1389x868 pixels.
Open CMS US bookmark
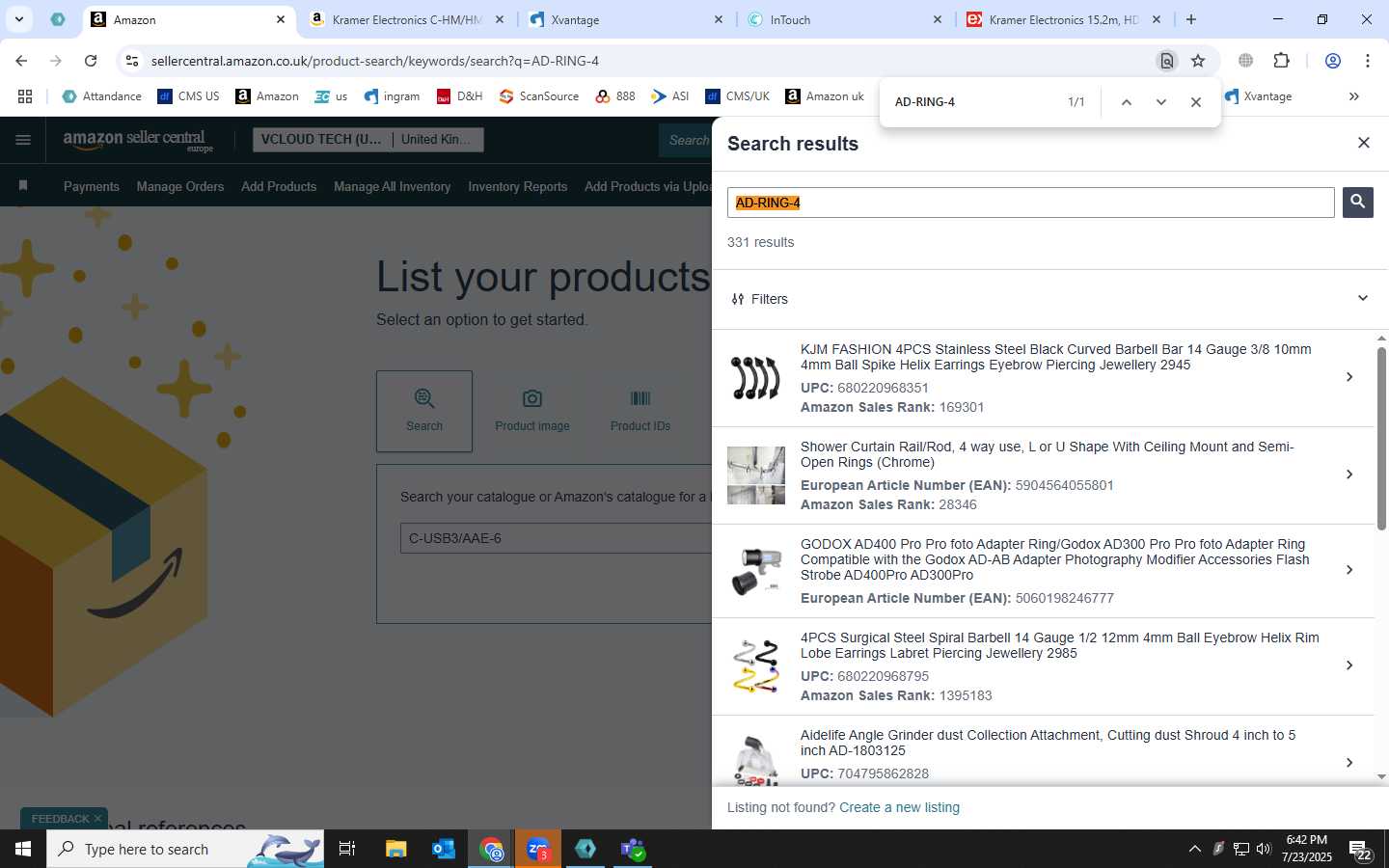(188, 96)
